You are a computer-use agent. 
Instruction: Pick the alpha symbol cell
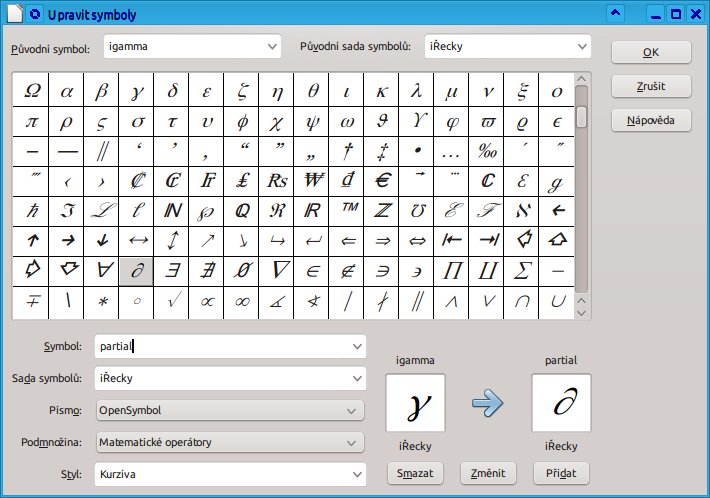tap(67, 91)
